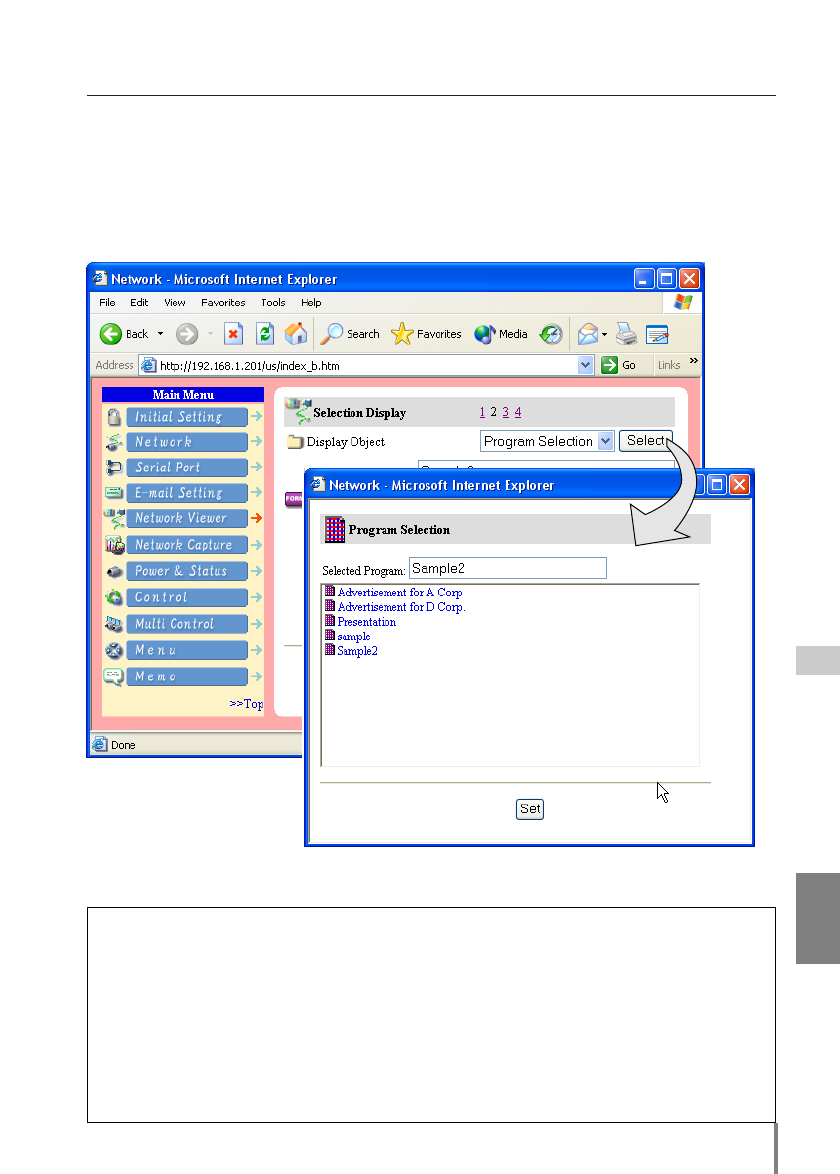The width and height of the screenshot is (840, 1174).
Task: Click the Selected Program text field
Action: point(508,568)
